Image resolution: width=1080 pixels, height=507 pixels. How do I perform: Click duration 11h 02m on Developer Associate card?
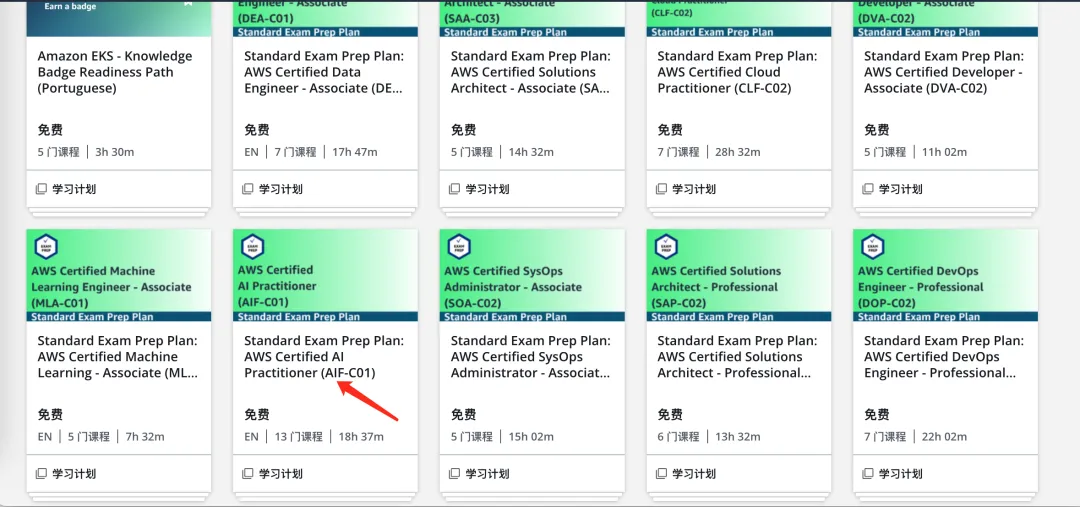click(944, 152)
